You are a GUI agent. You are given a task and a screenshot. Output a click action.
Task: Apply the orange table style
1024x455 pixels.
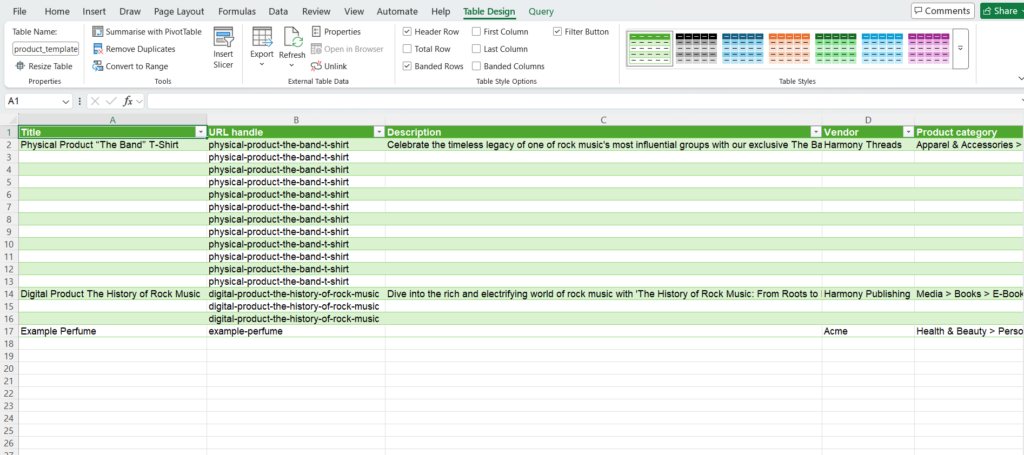tap(789, 48)
